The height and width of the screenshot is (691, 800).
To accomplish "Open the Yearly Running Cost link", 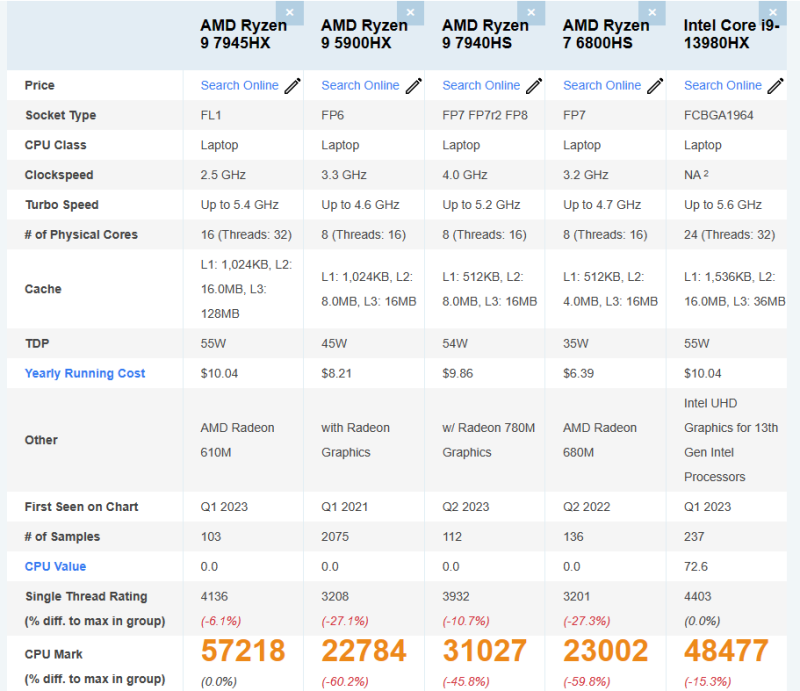I will (x=85, y=374).
